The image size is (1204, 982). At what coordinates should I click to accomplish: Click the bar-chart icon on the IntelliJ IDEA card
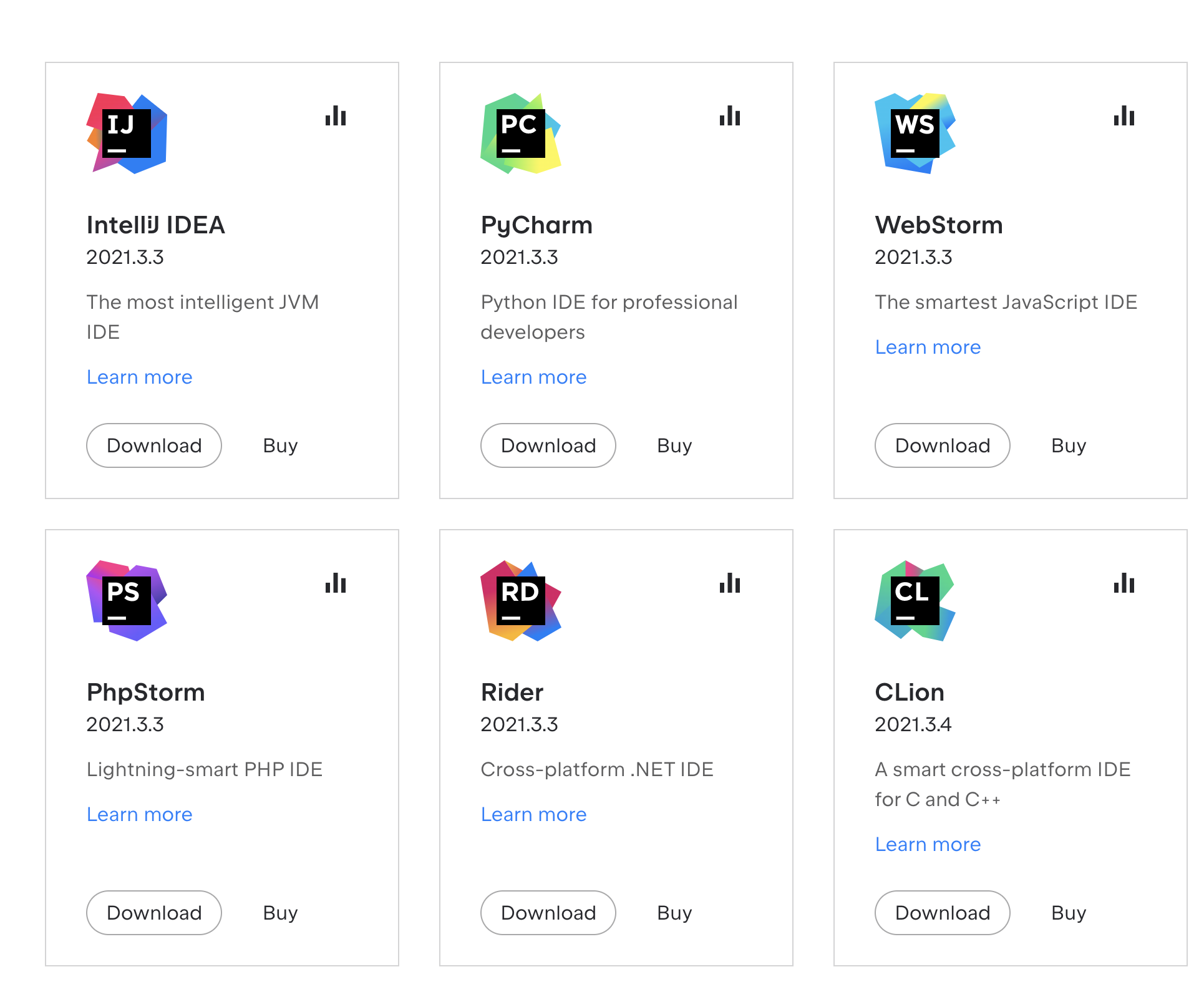pyautogui.click(x=336, y=116)
